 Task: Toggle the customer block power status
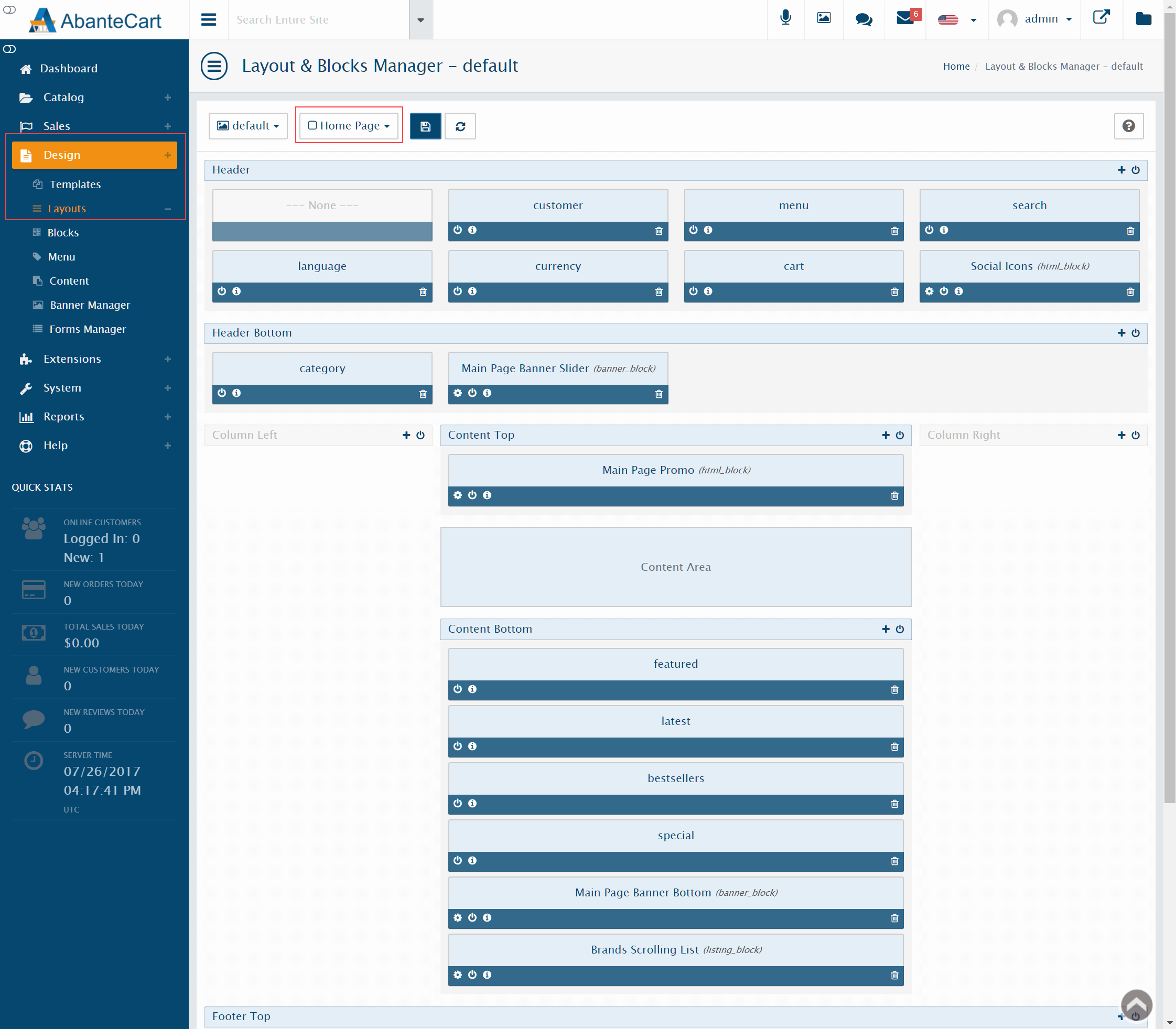pyautogui.click(x=458, y=230)
